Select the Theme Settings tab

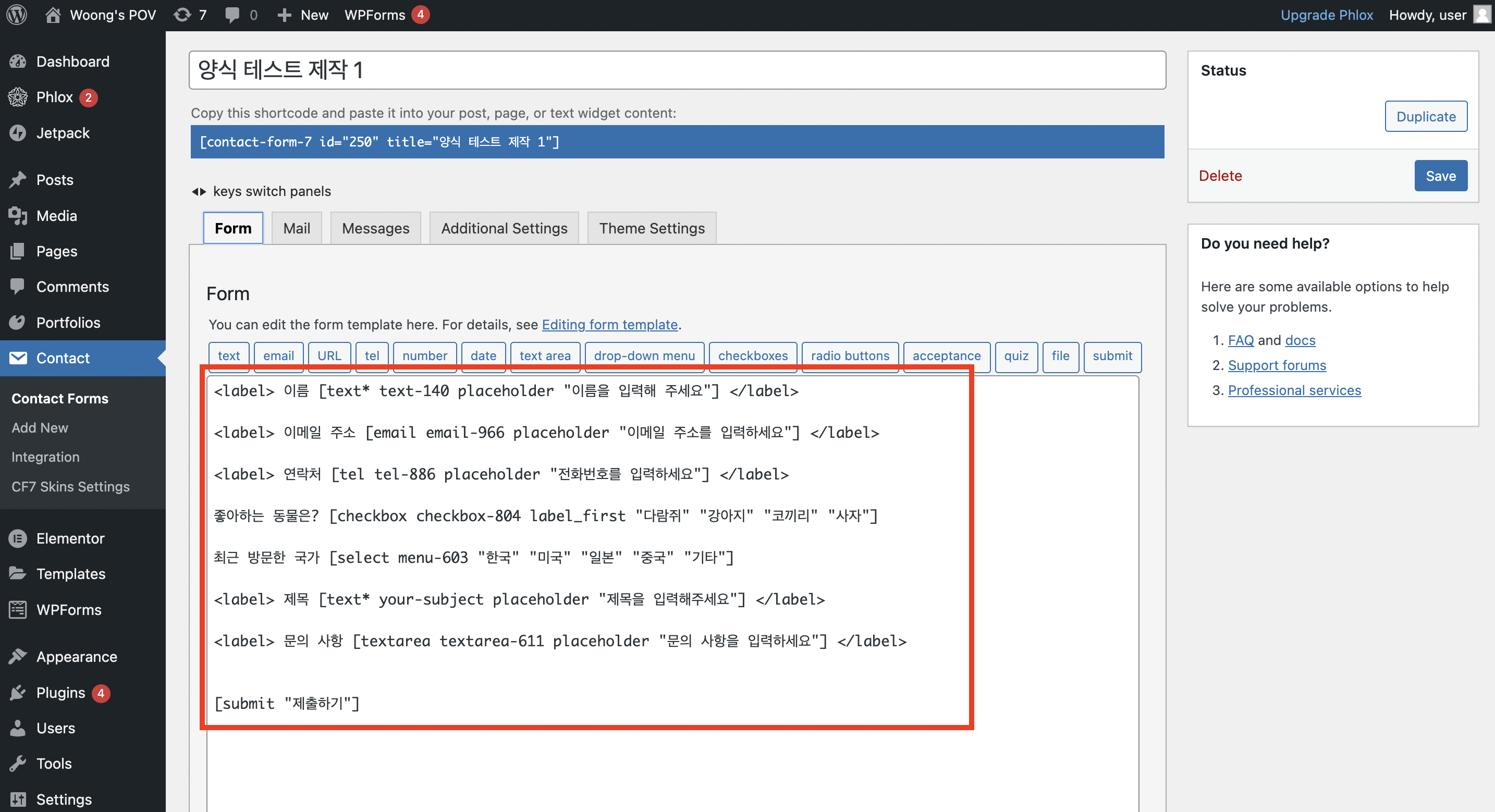651,228
